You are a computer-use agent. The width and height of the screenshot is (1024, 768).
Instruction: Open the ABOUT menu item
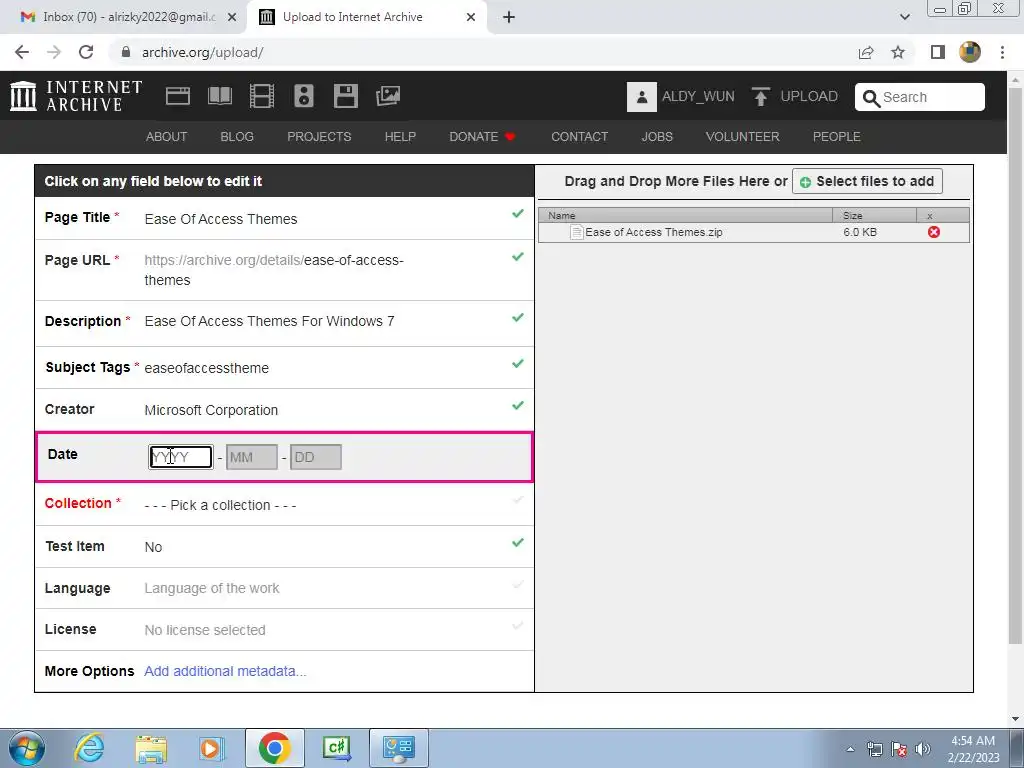[x=167, y=136]
